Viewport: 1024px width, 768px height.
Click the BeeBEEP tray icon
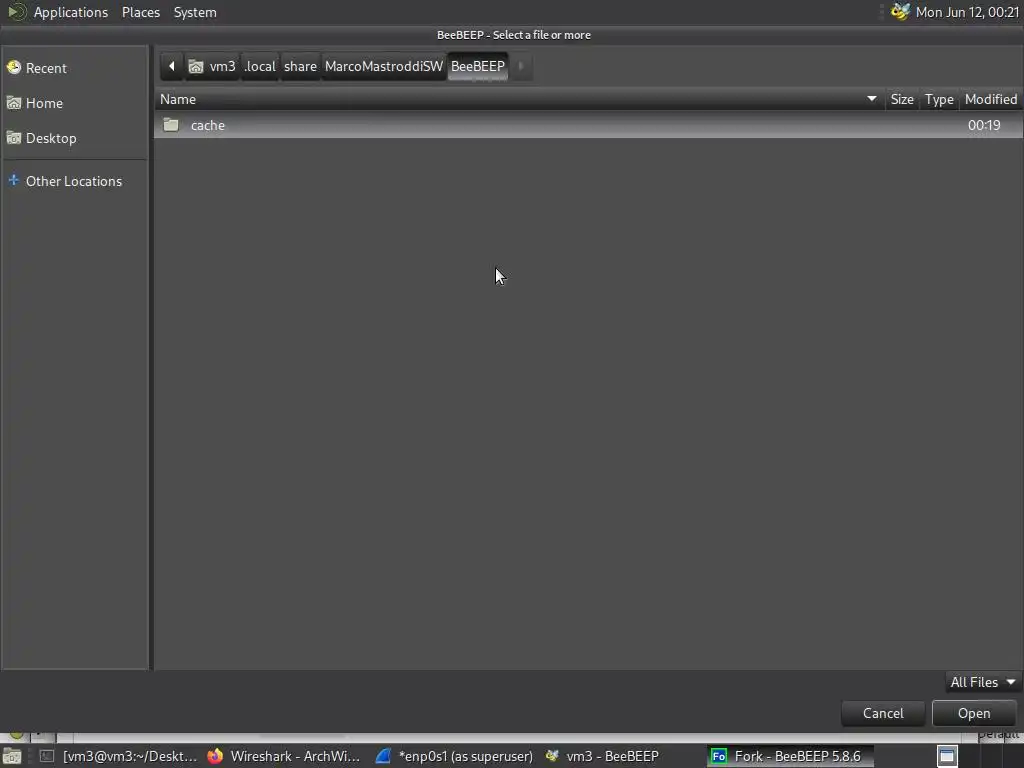[900, 12]
